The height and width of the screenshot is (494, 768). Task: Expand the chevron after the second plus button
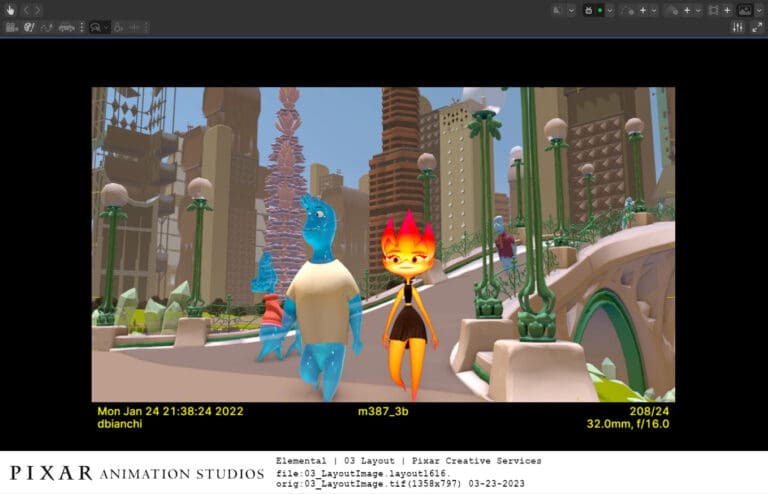[698, 10]
